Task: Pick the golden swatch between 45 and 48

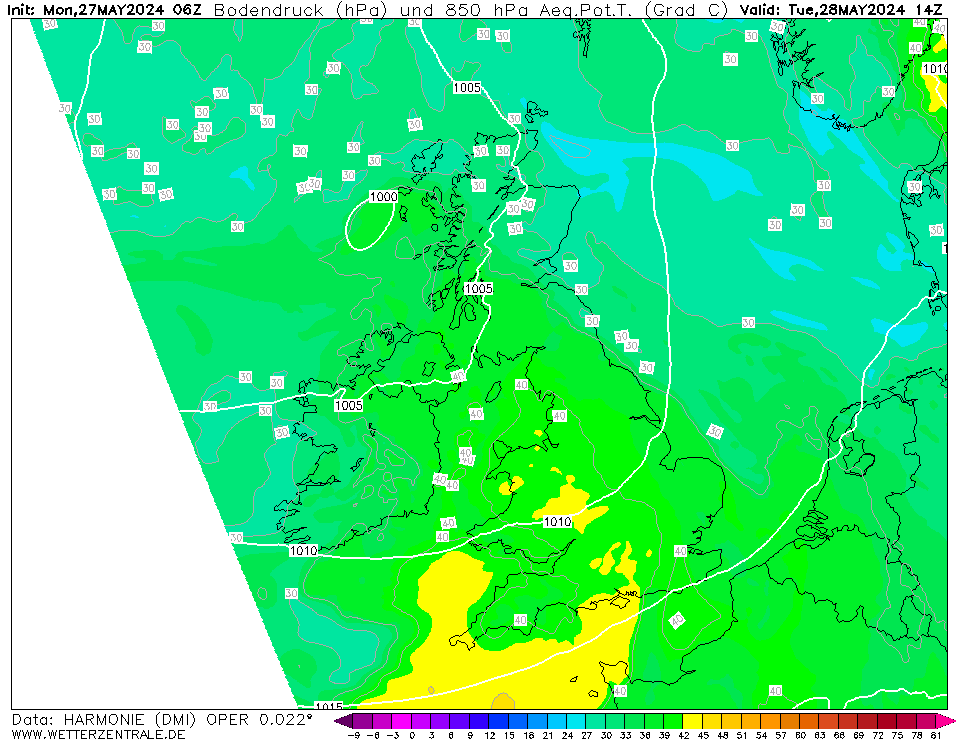Action: point(712,721)
